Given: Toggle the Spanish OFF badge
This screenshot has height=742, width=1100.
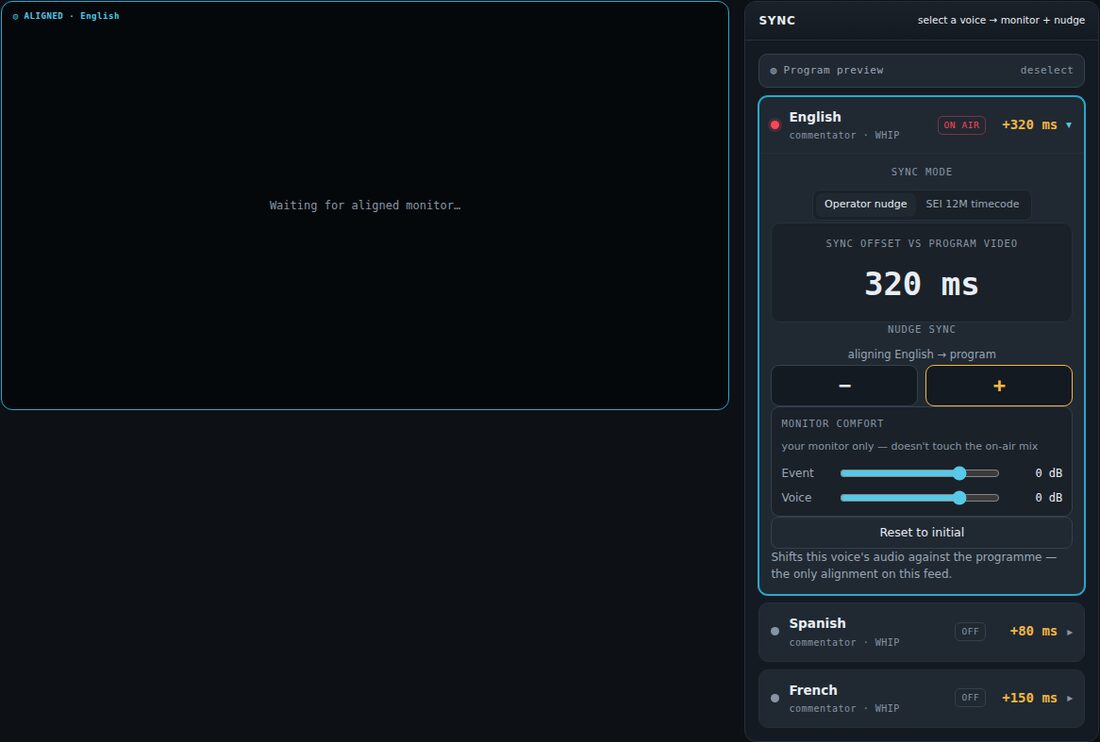Looking at the screenshot, I should pos(970,631).
